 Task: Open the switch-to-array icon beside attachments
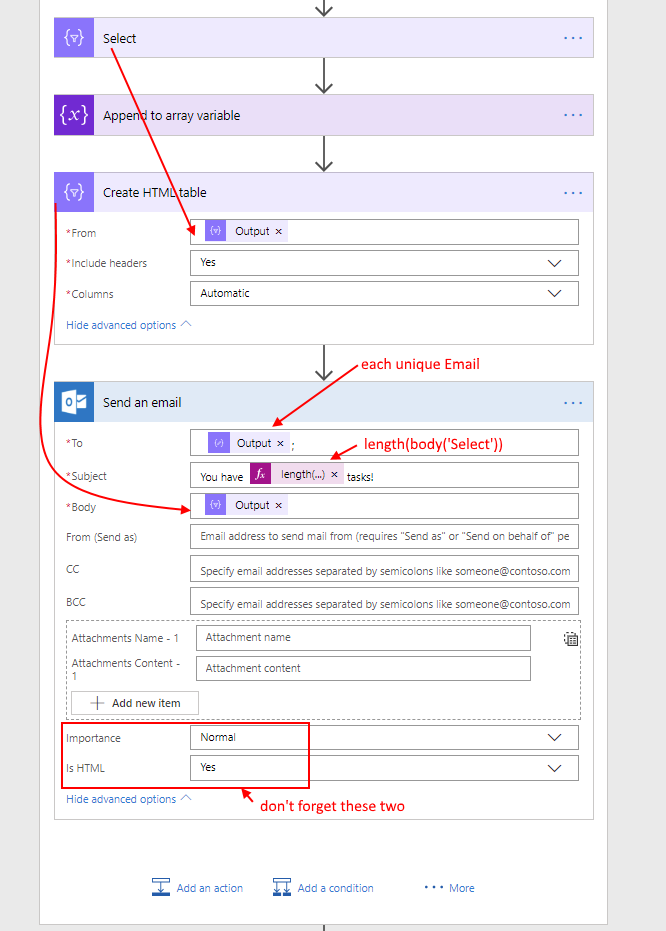571,639
